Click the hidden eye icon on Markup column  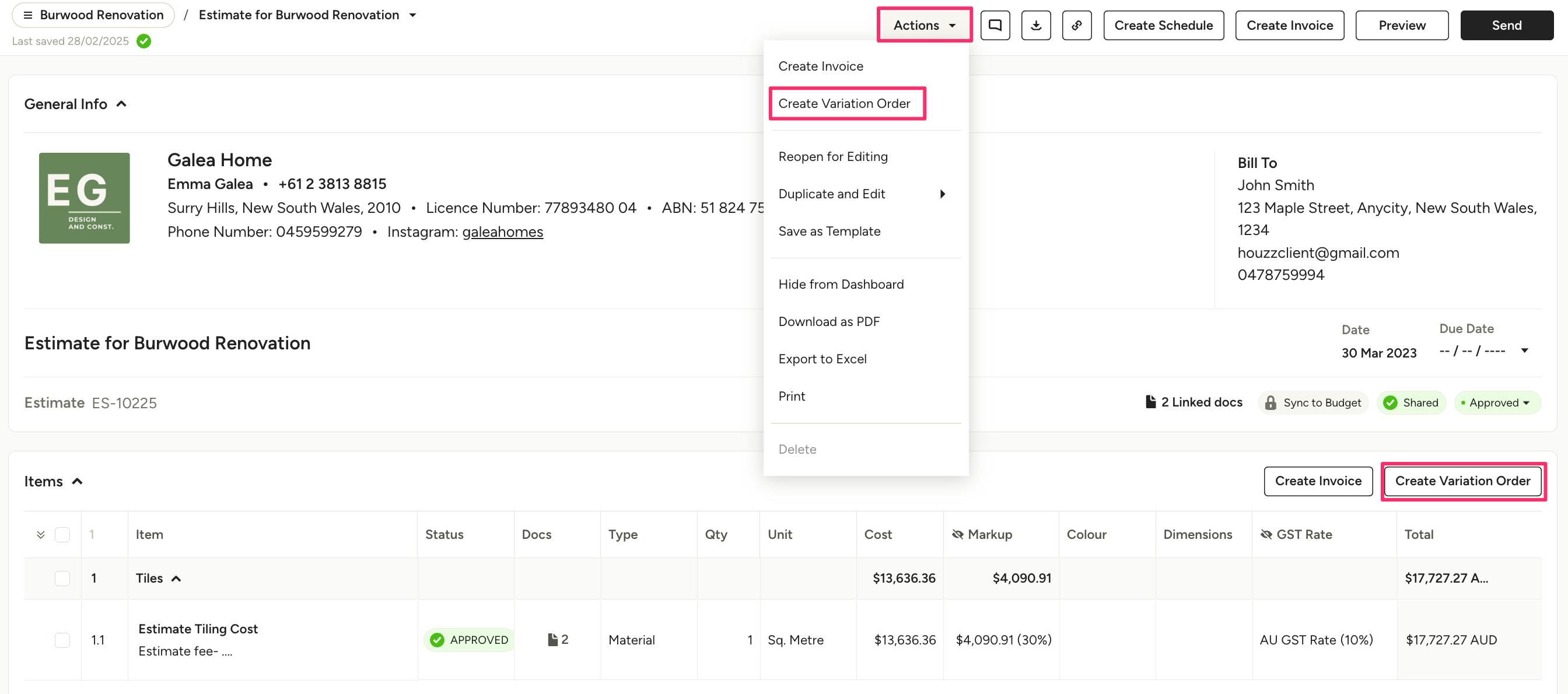(957, 535)
